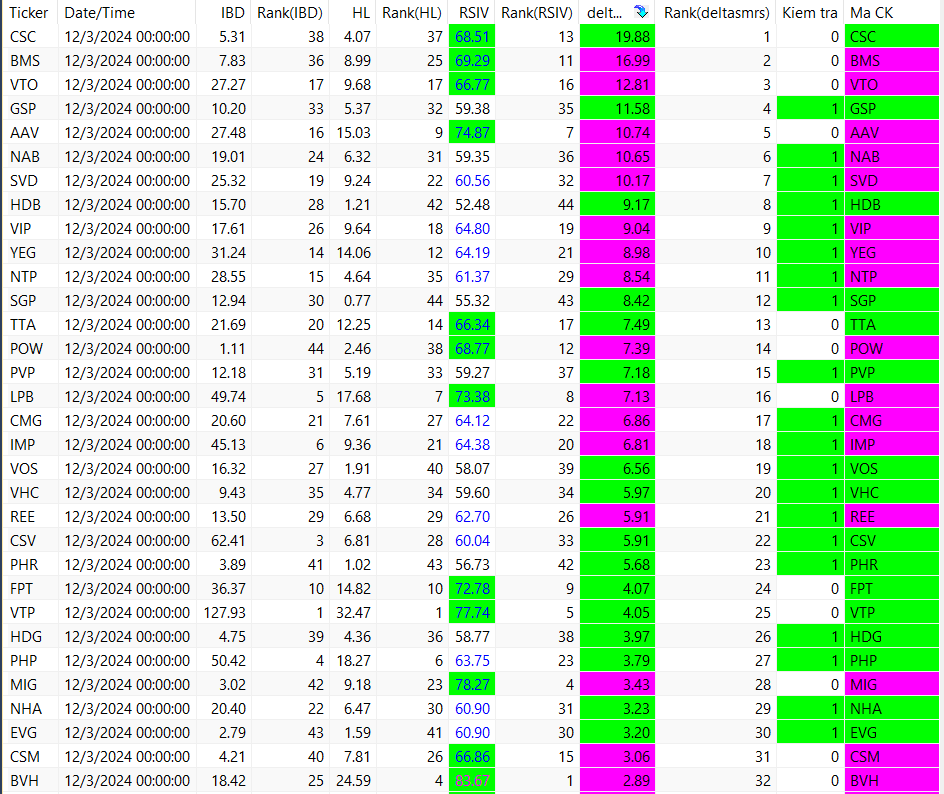The image size is (944, 794).
Task: Click the RSIV value 83.67
Action: click(x=472, y=781)
